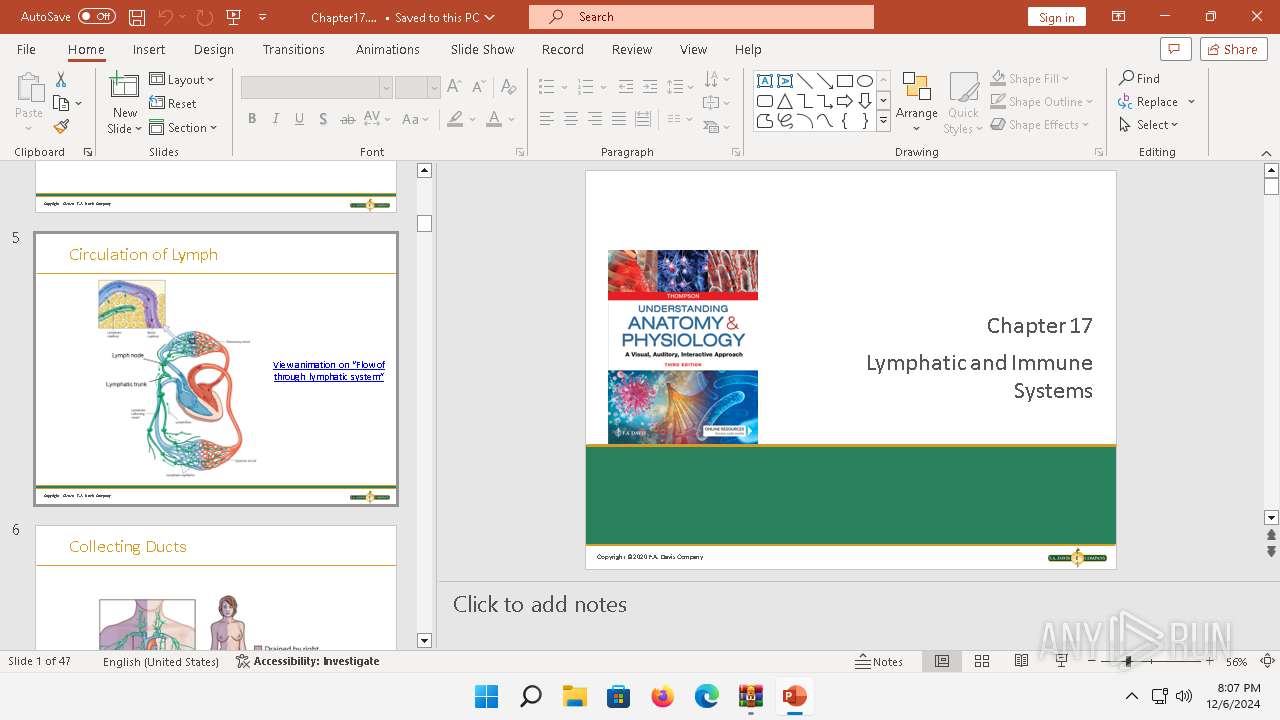Toggle Bold formatting
Screen dimensions: 1280x720
click(252, 119)
